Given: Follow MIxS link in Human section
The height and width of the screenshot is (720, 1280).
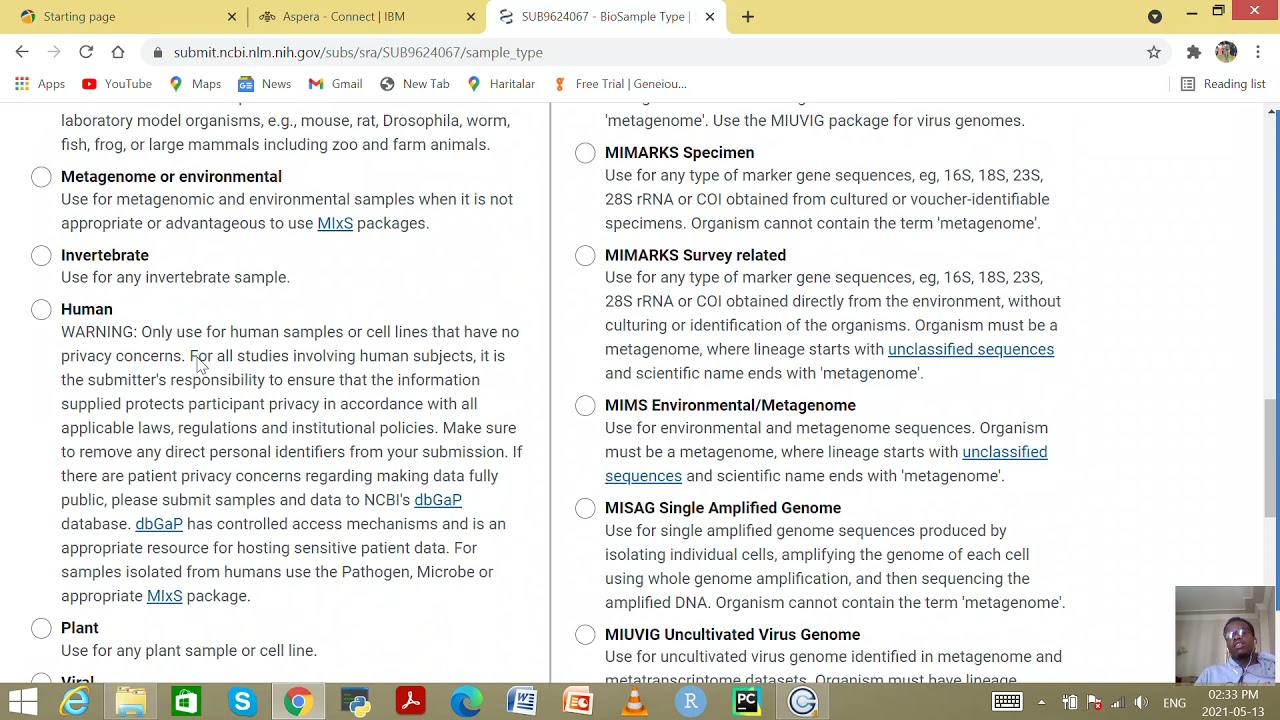Looking at the screenshot, I should 165,596.
